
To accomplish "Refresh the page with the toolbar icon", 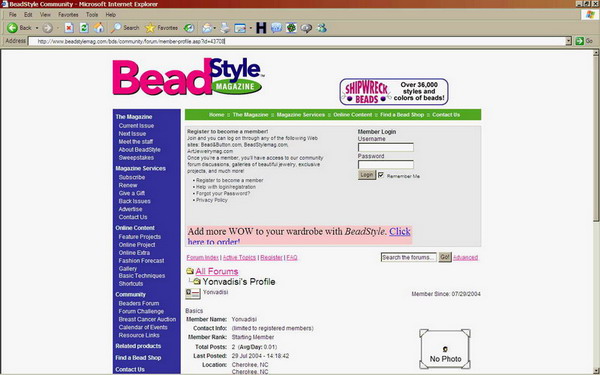I will [84, 28].
